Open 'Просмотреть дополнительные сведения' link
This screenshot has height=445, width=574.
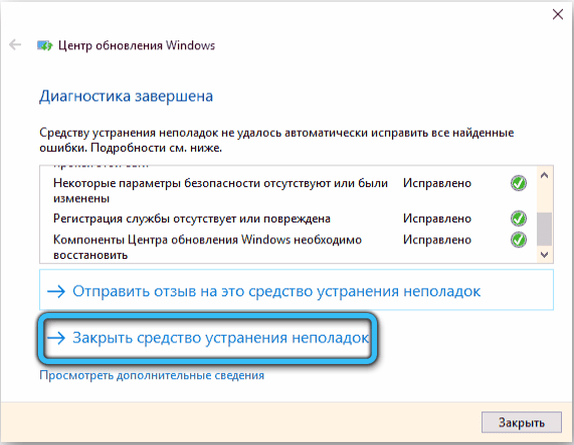pos(152,375)
